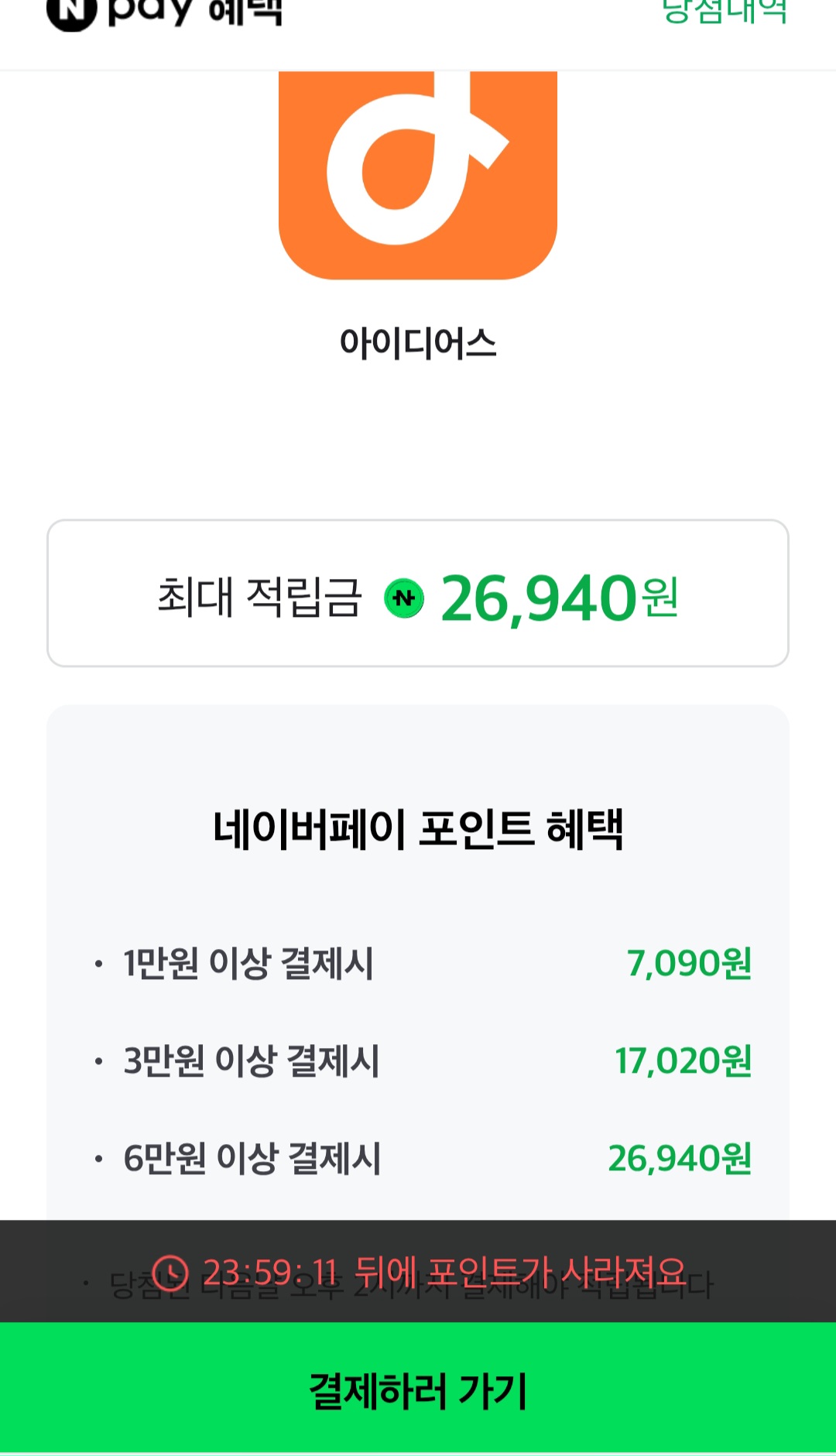Click the 아이디어스 store name label
Image resolution: width=836 pixels, height=1456 pixels.
click(418, 343)
